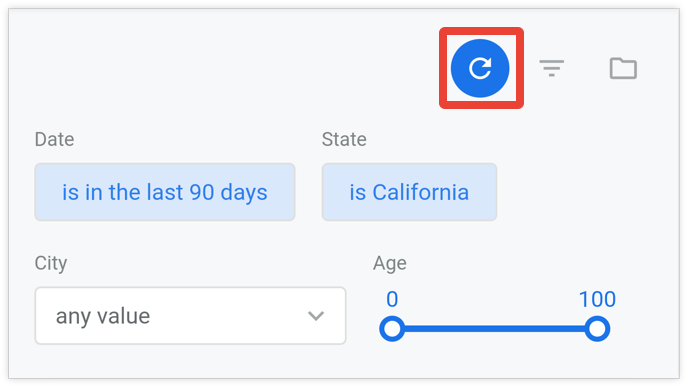
Task: Click the Age minimum value label 0
Action: [392, 299]
